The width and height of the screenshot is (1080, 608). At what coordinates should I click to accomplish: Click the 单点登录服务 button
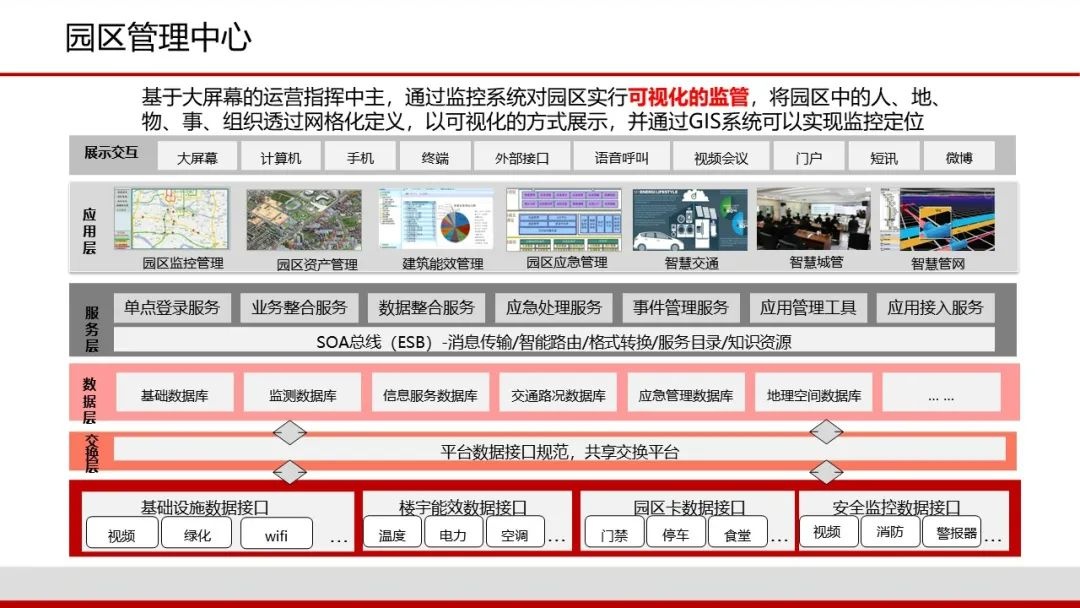click(172, 307)
